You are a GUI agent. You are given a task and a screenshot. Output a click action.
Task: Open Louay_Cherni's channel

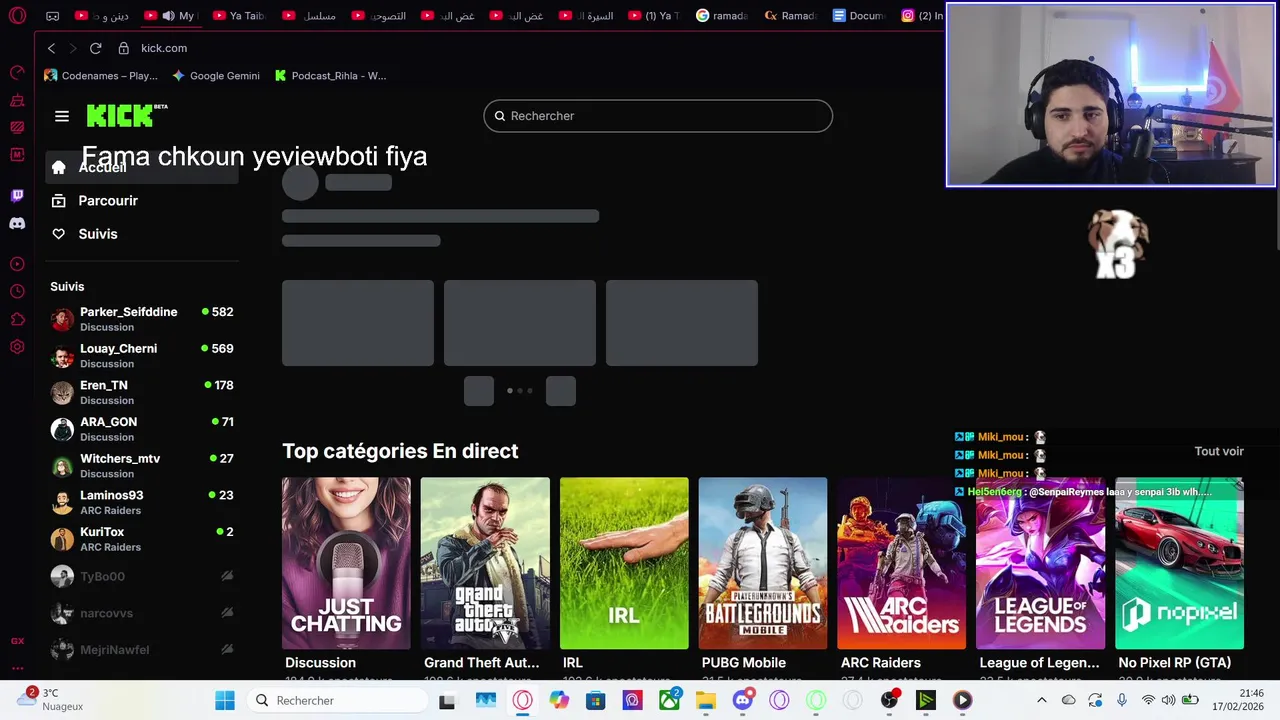coord(142,356)
